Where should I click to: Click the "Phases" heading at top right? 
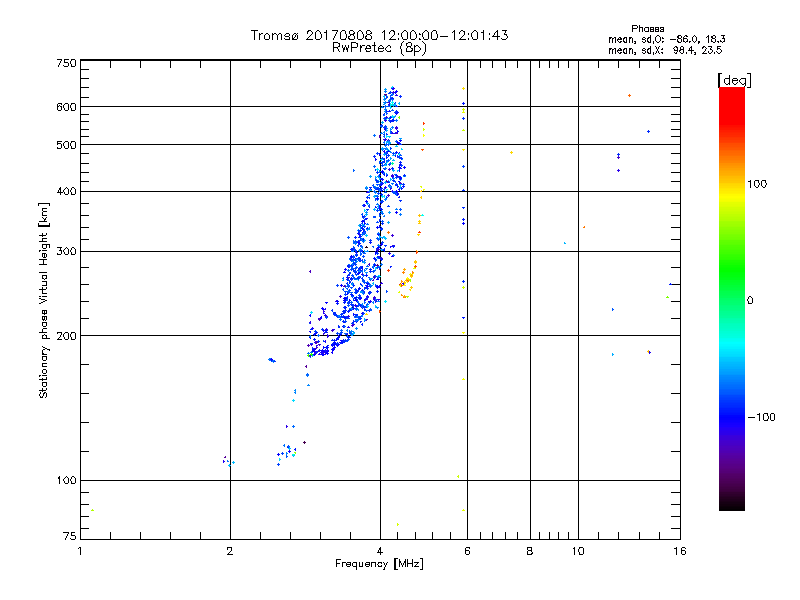tap(647, 29)
